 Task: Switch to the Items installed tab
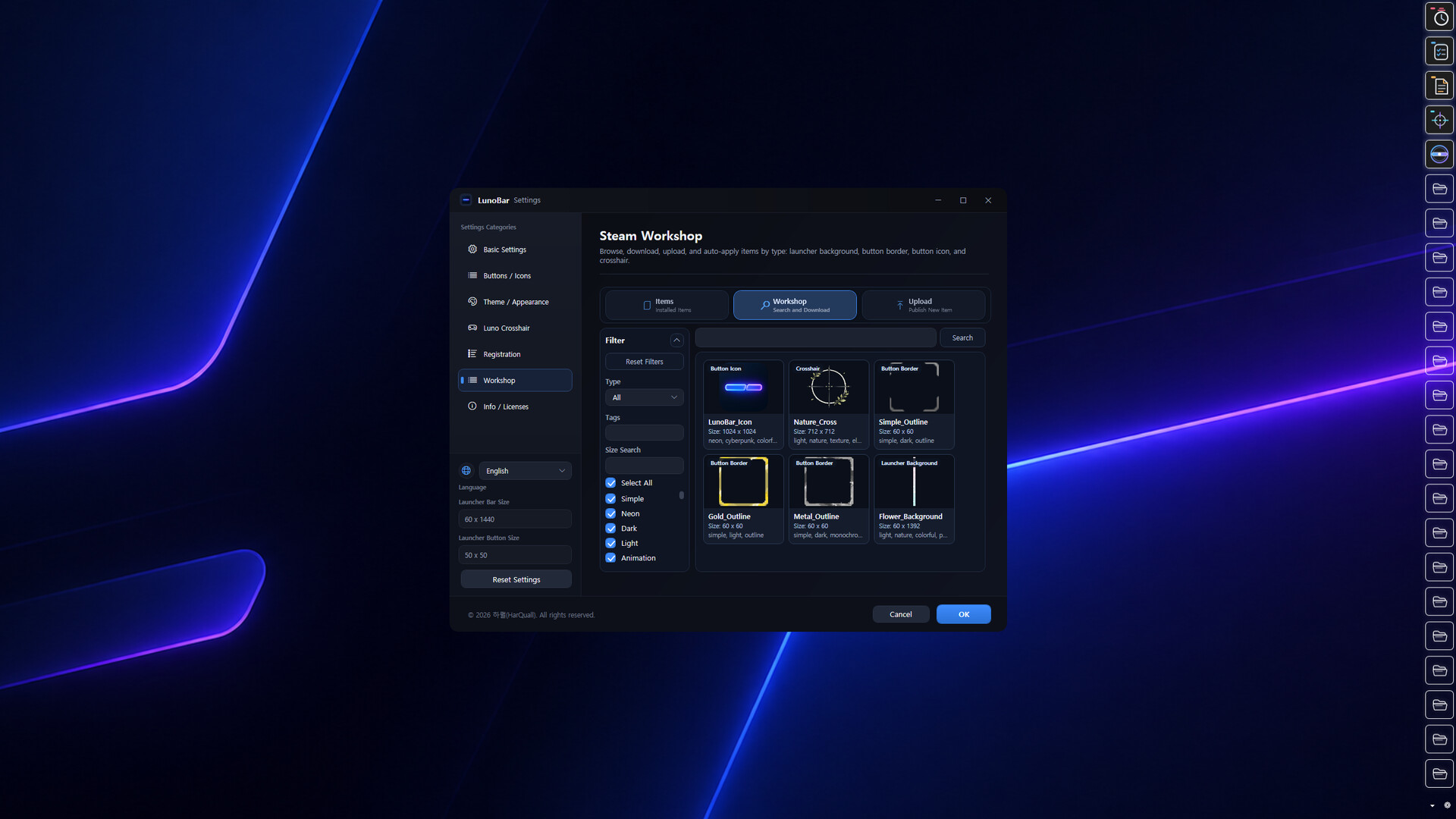tap(667, 305)
